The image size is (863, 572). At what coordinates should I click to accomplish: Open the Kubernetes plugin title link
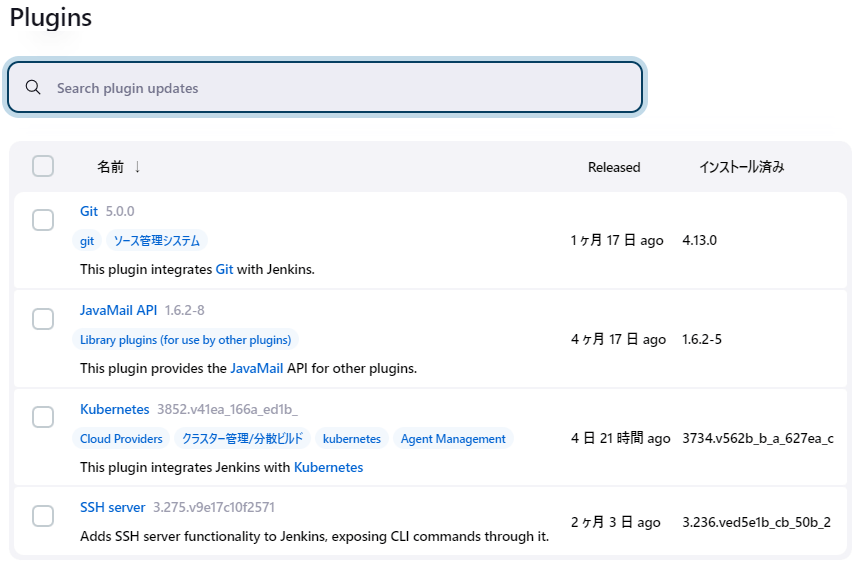pos(114,410)
